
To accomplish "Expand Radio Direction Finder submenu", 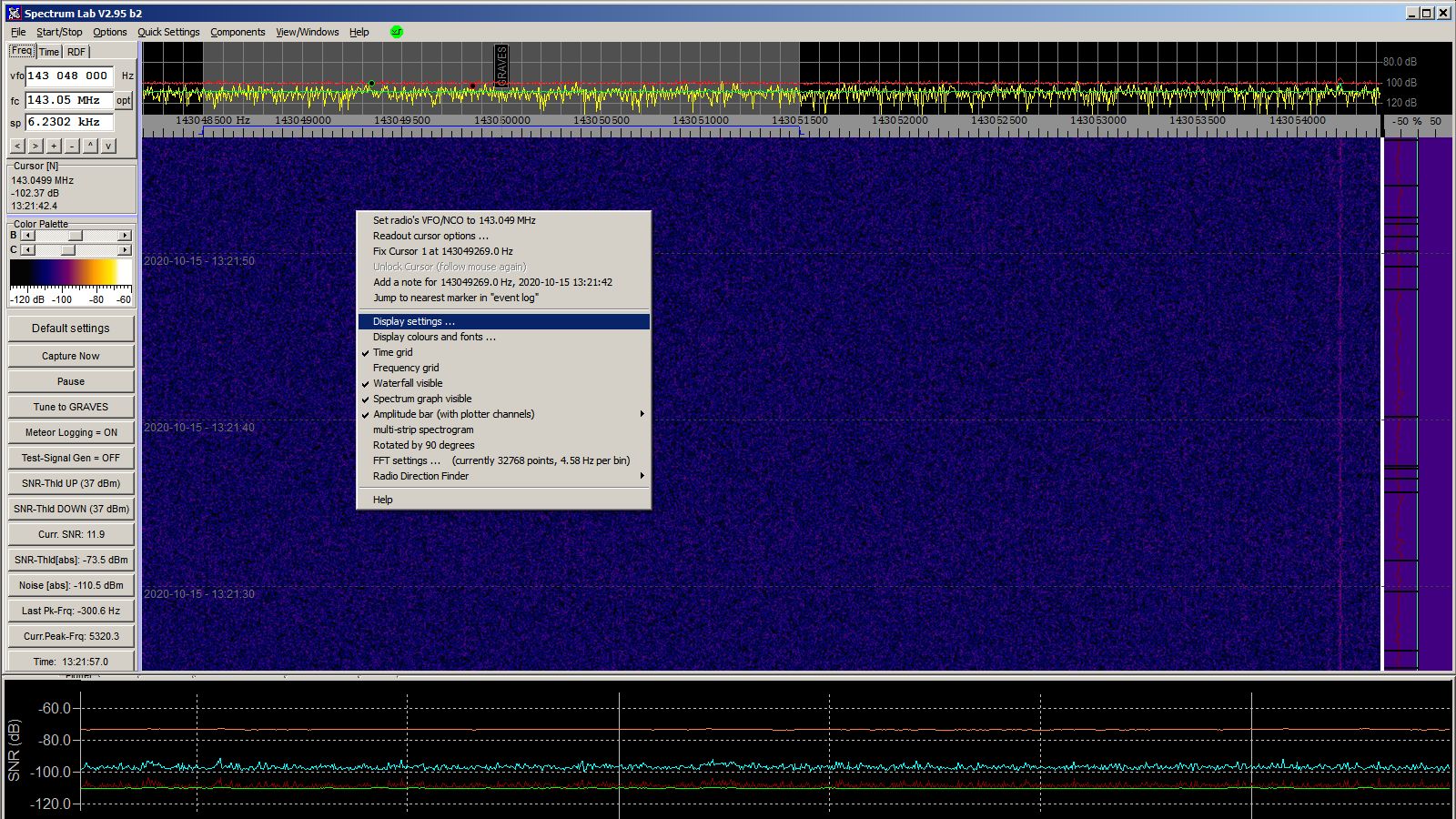I will pos(504,476).
